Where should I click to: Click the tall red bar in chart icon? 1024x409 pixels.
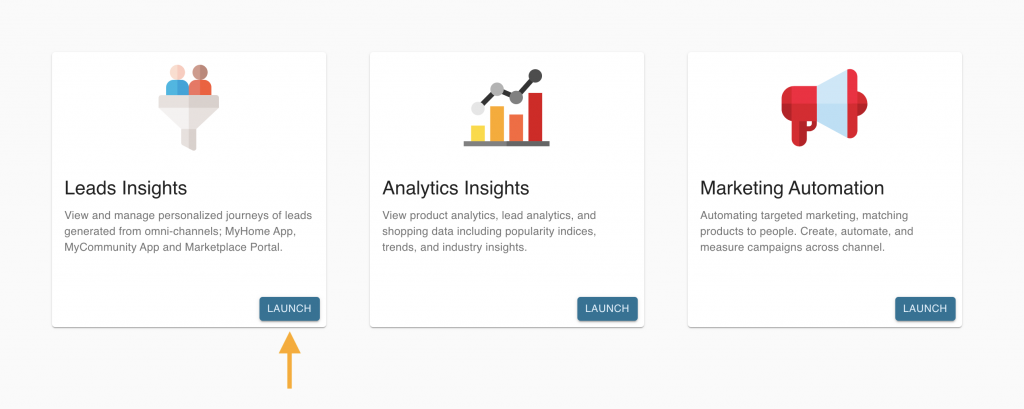[536, 117]
